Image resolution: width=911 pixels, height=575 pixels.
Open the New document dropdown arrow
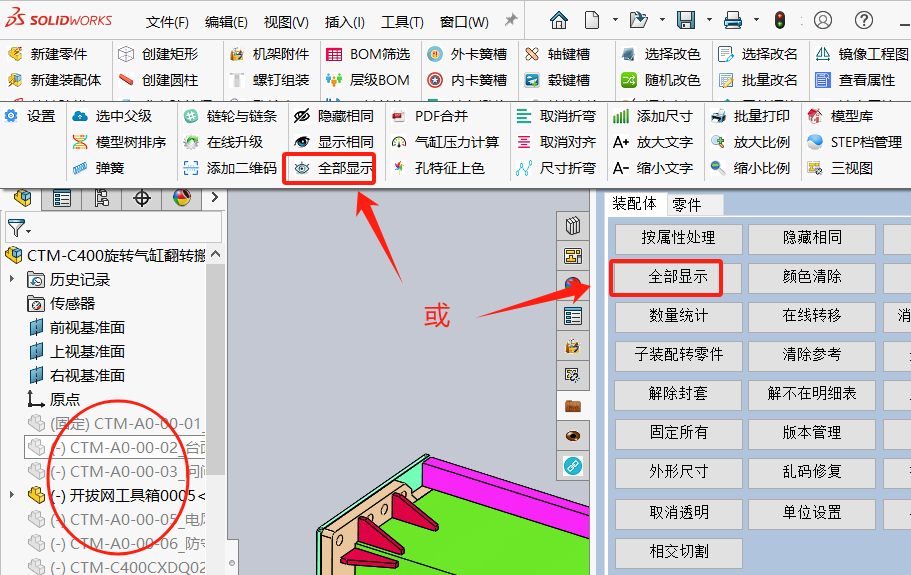615,20
